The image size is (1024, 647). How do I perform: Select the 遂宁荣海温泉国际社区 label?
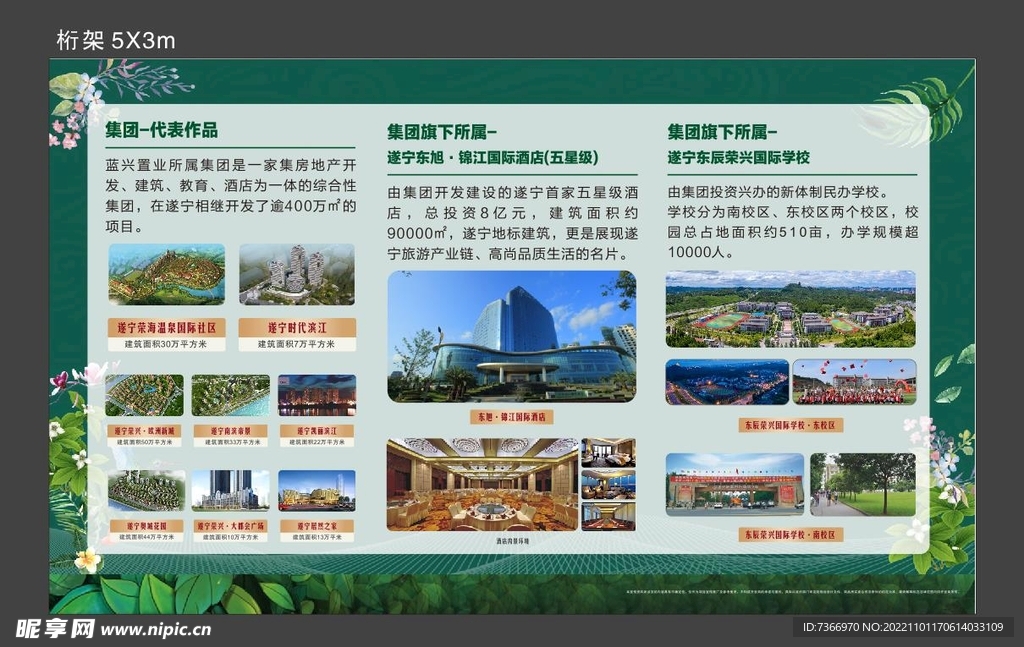[167, 327]
